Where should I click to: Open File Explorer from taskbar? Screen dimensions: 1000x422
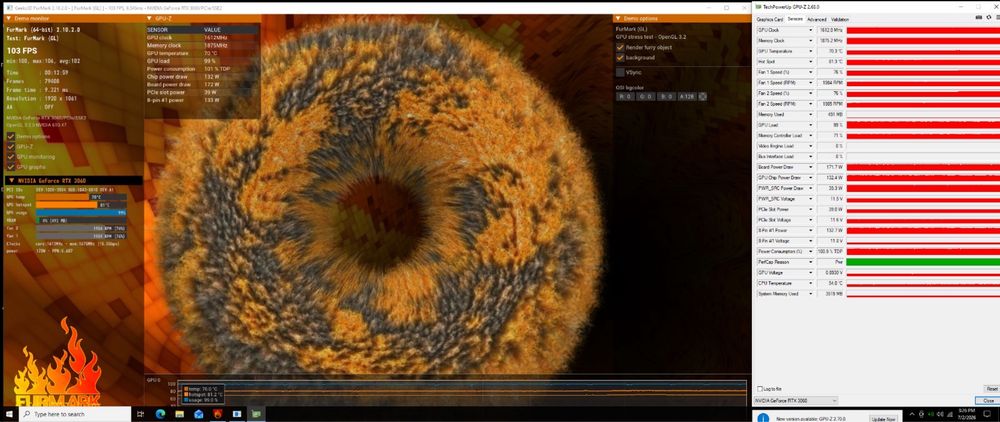click(x=179, y=414)
